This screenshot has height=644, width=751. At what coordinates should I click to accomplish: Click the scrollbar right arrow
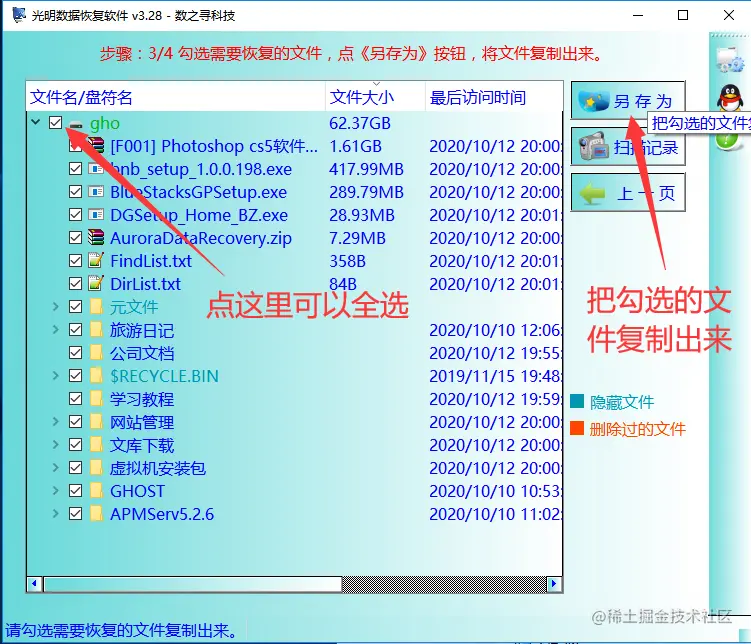(x=554, y=584)
